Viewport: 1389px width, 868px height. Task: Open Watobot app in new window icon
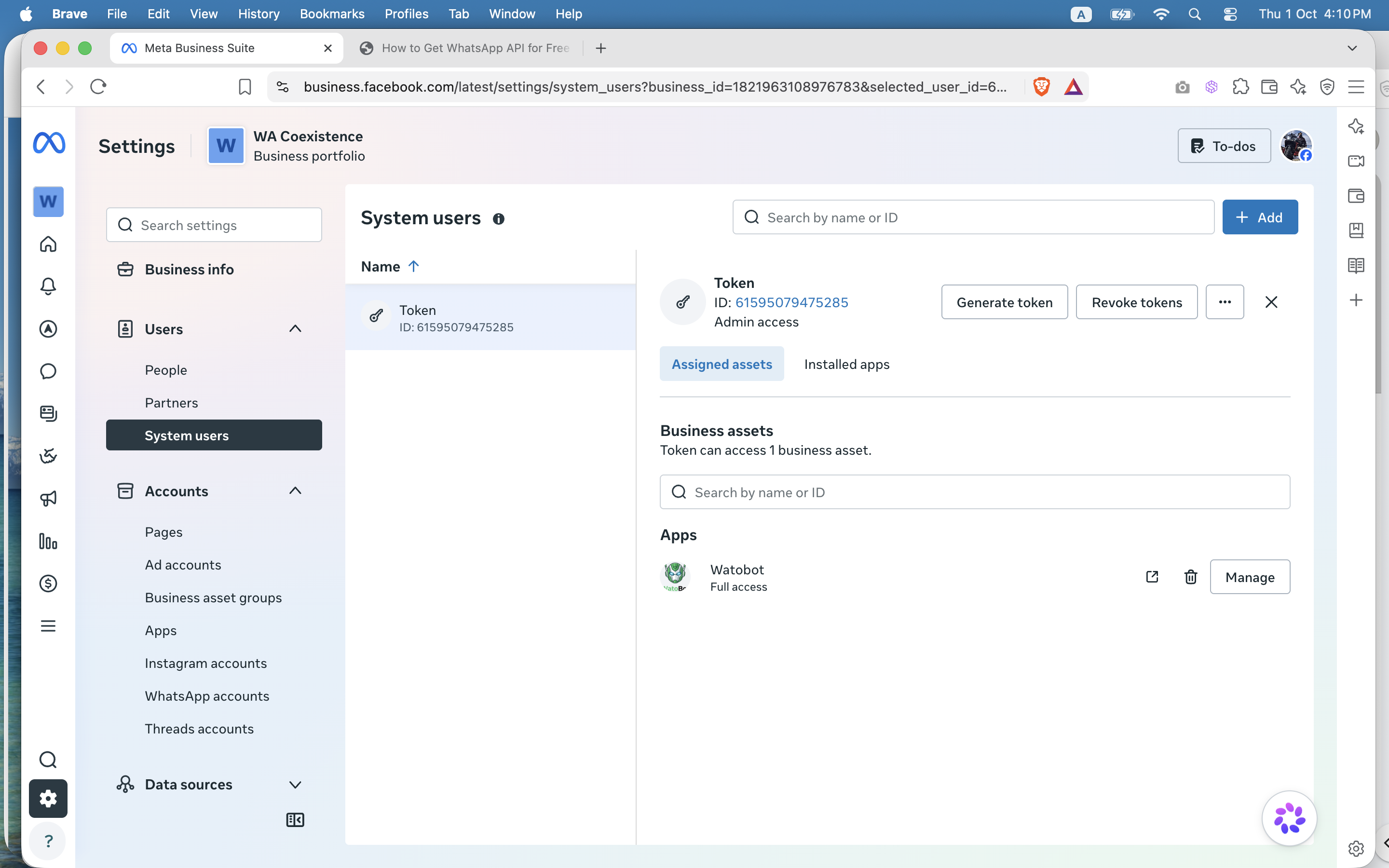tap(1152, 577)
